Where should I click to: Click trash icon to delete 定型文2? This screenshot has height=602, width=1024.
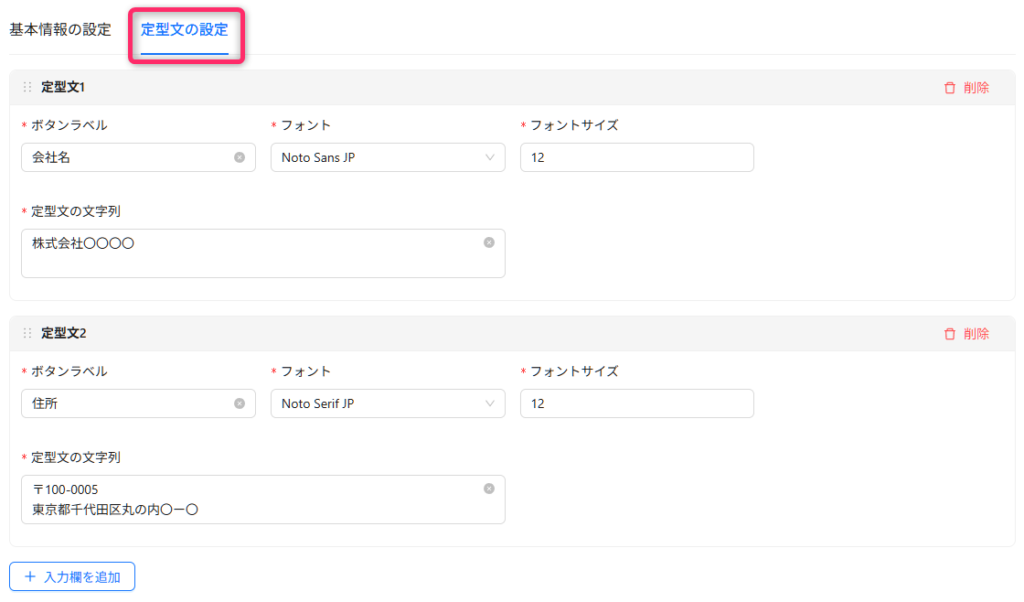tap(950, 334)
